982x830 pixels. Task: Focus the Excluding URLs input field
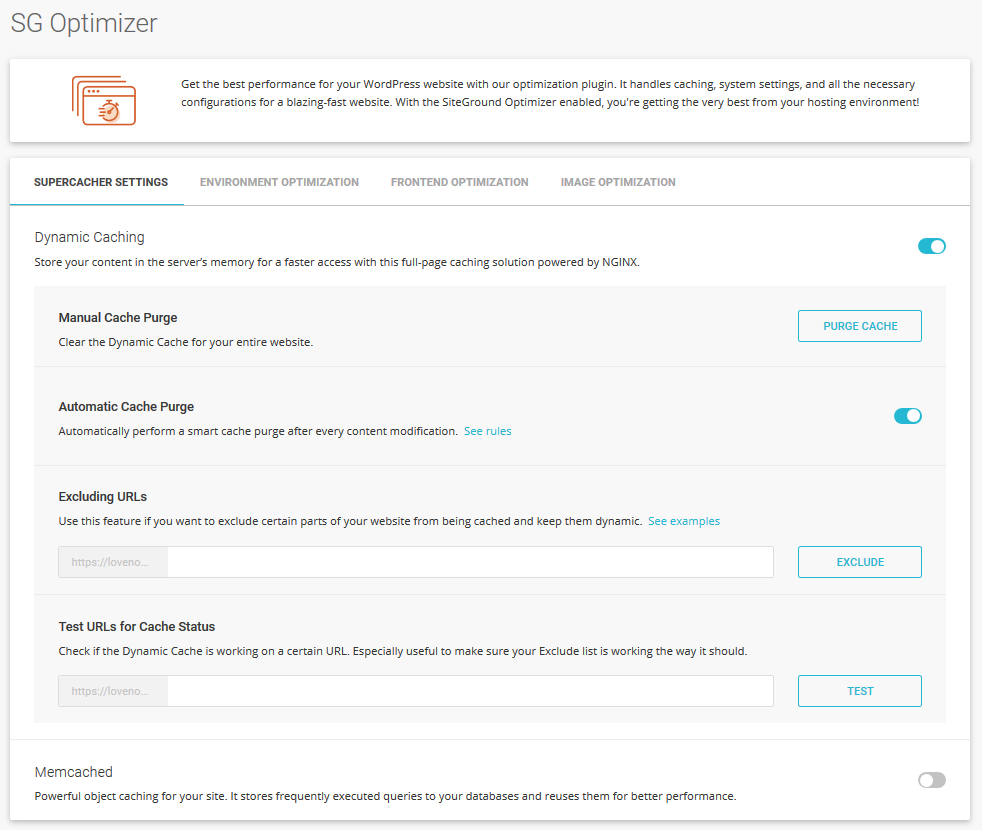pos(470,562)
